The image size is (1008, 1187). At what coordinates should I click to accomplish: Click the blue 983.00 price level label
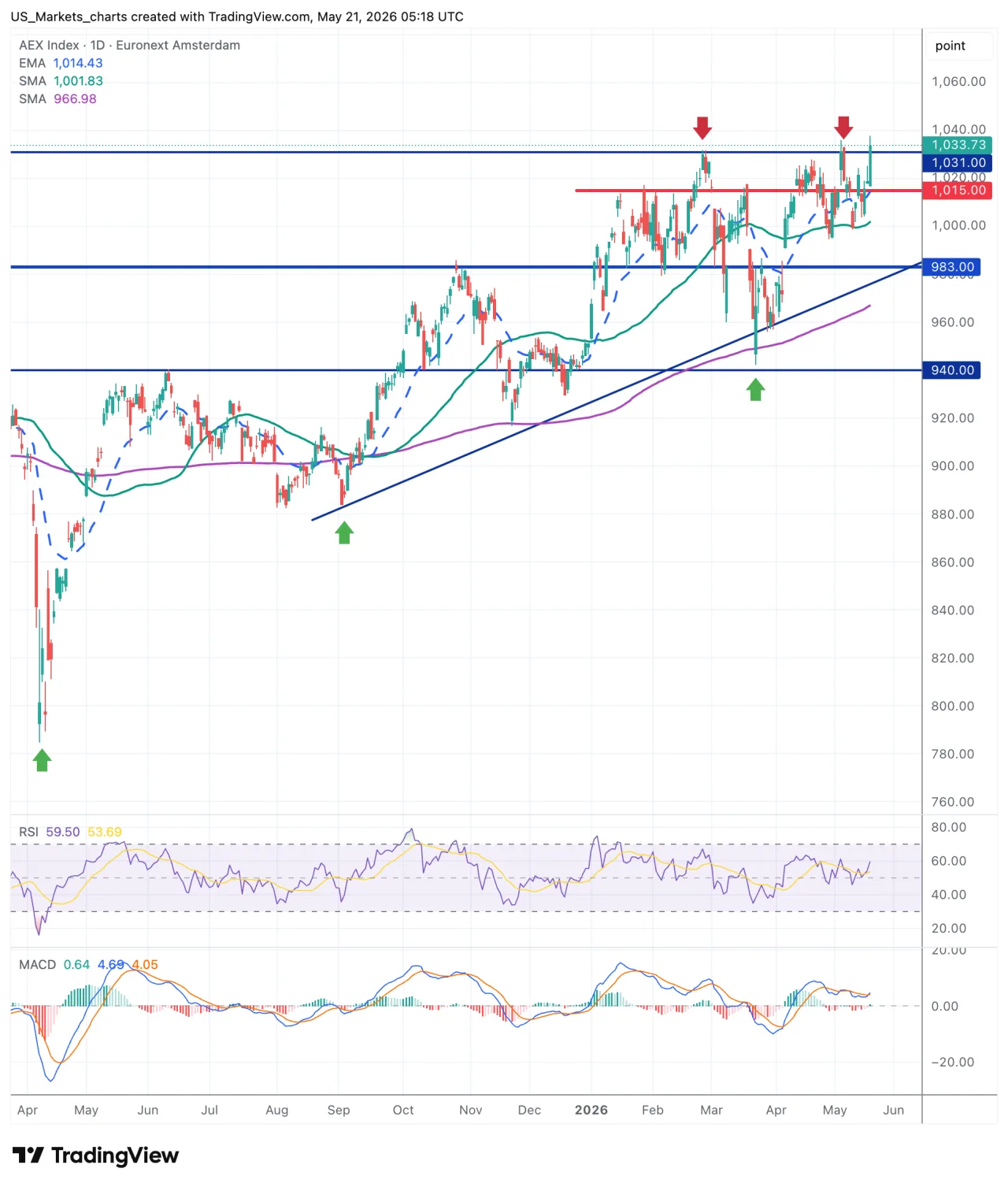click(x=951, y=267)
